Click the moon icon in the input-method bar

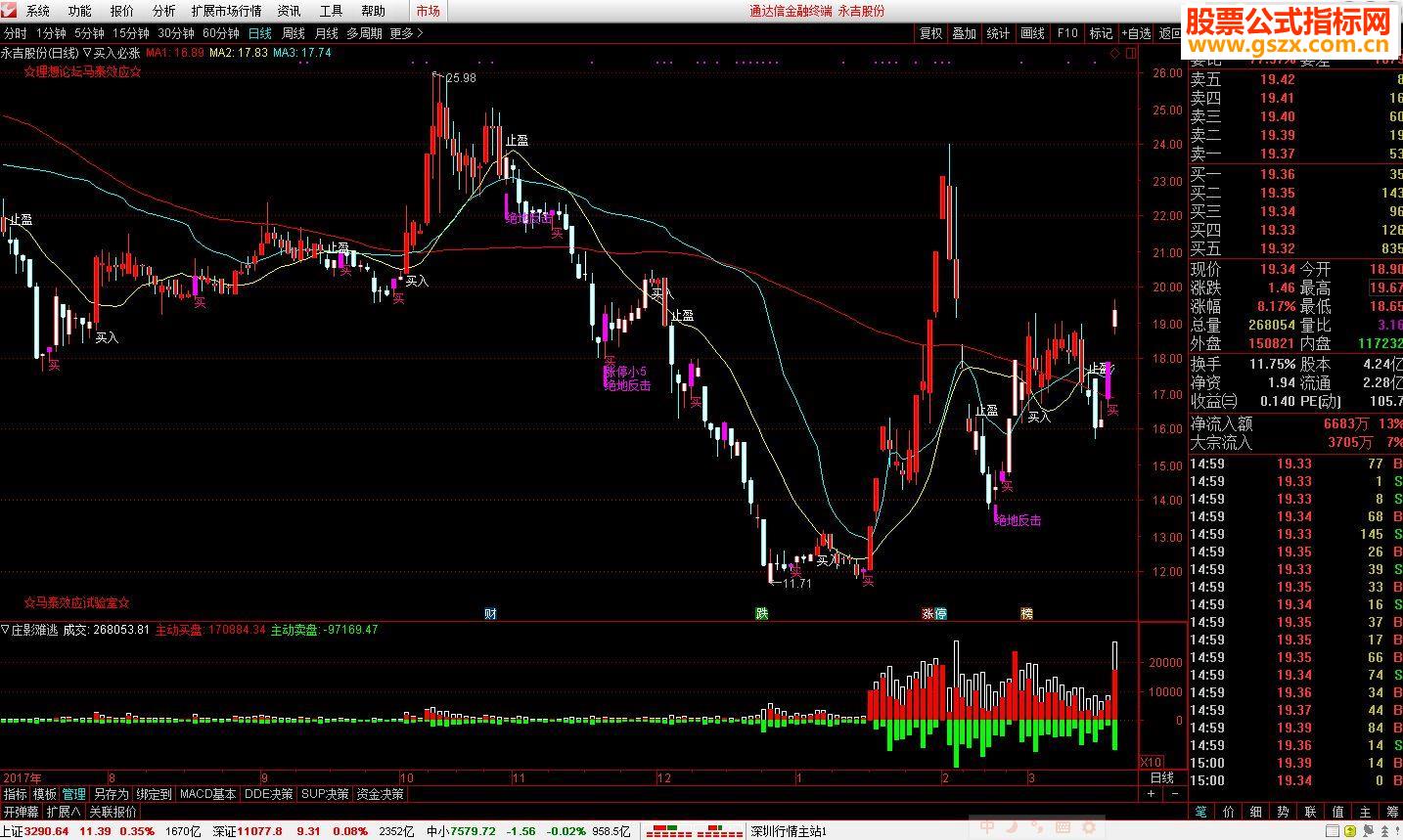pyautogui.click(x=1011, y=828)
